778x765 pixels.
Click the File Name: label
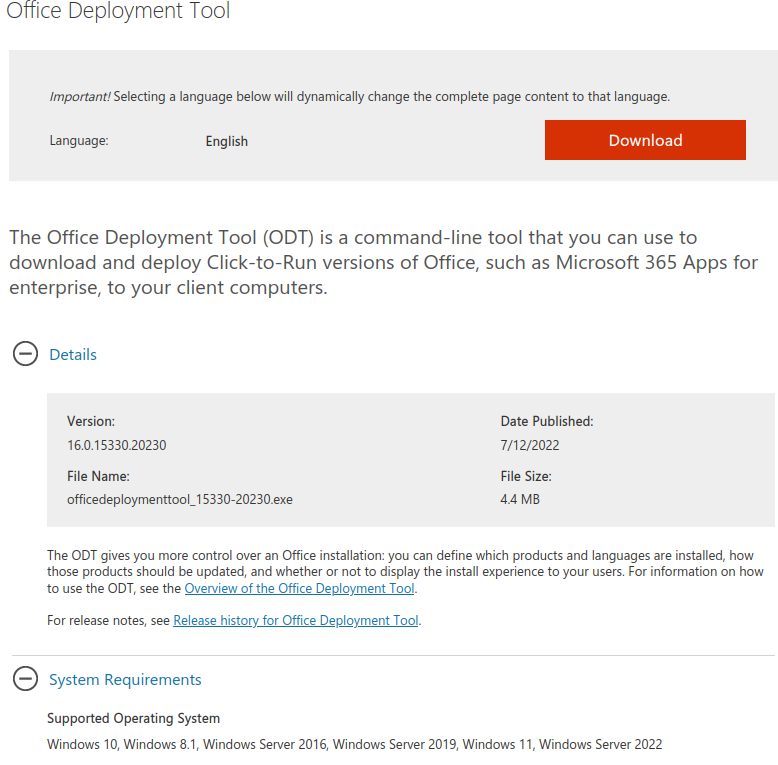(x=98, y=476)
